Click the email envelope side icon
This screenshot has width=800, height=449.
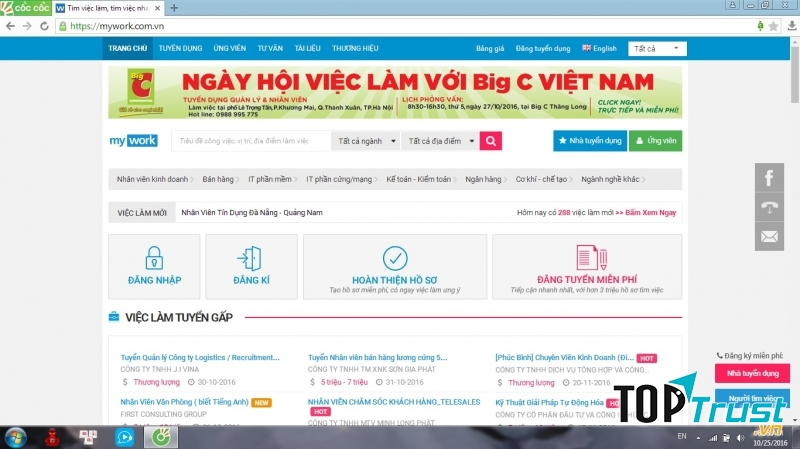point(769,237)
